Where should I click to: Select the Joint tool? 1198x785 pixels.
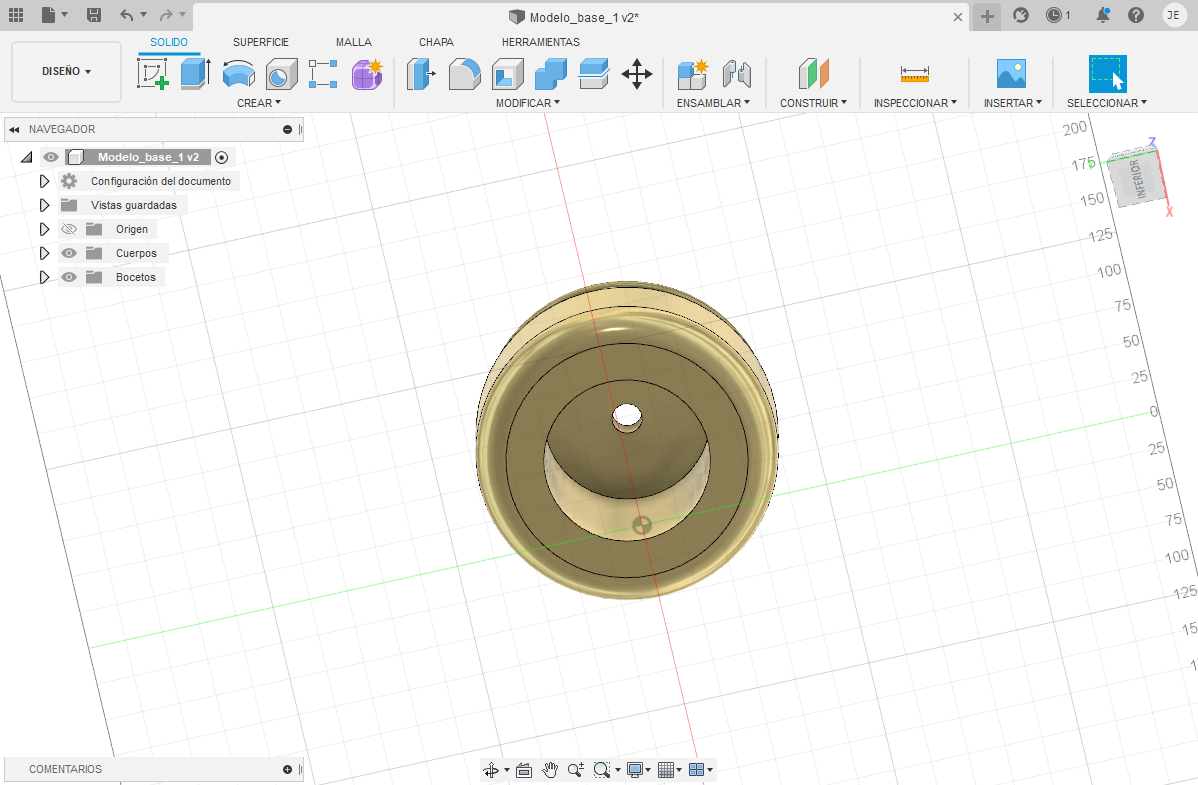737,74
